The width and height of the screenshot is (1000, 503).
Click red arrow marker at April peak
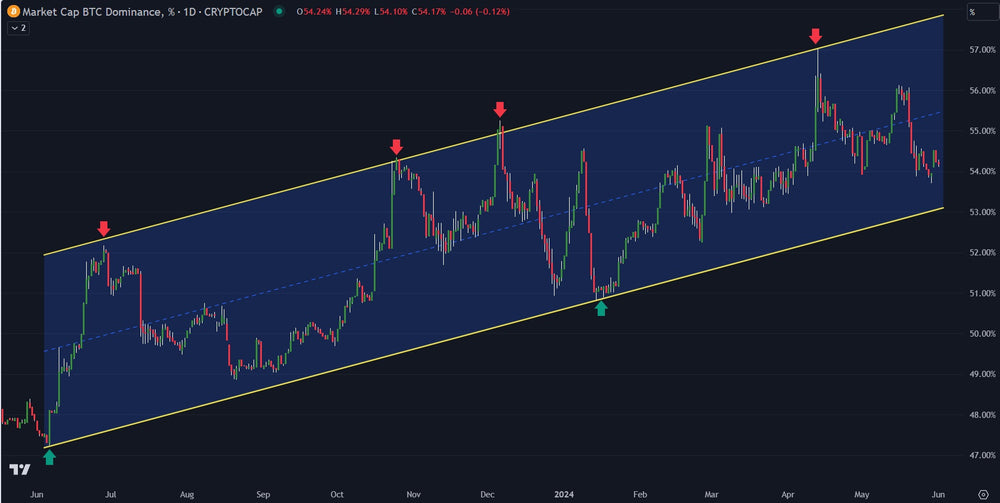816,37
